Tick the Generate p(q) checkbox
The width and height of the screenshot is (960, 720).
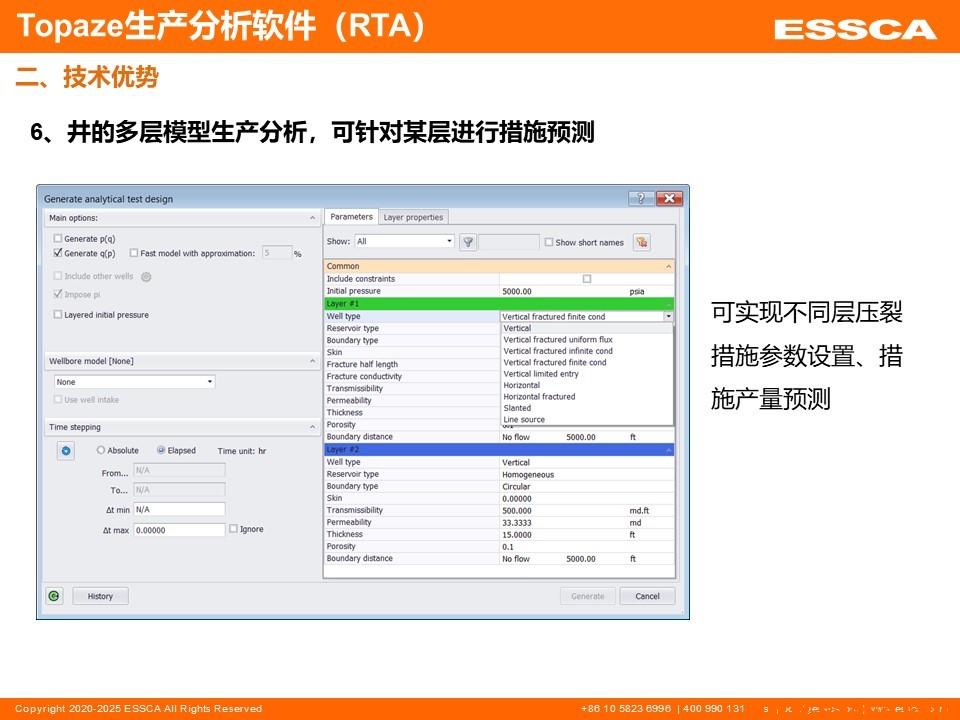pos(58,239)
